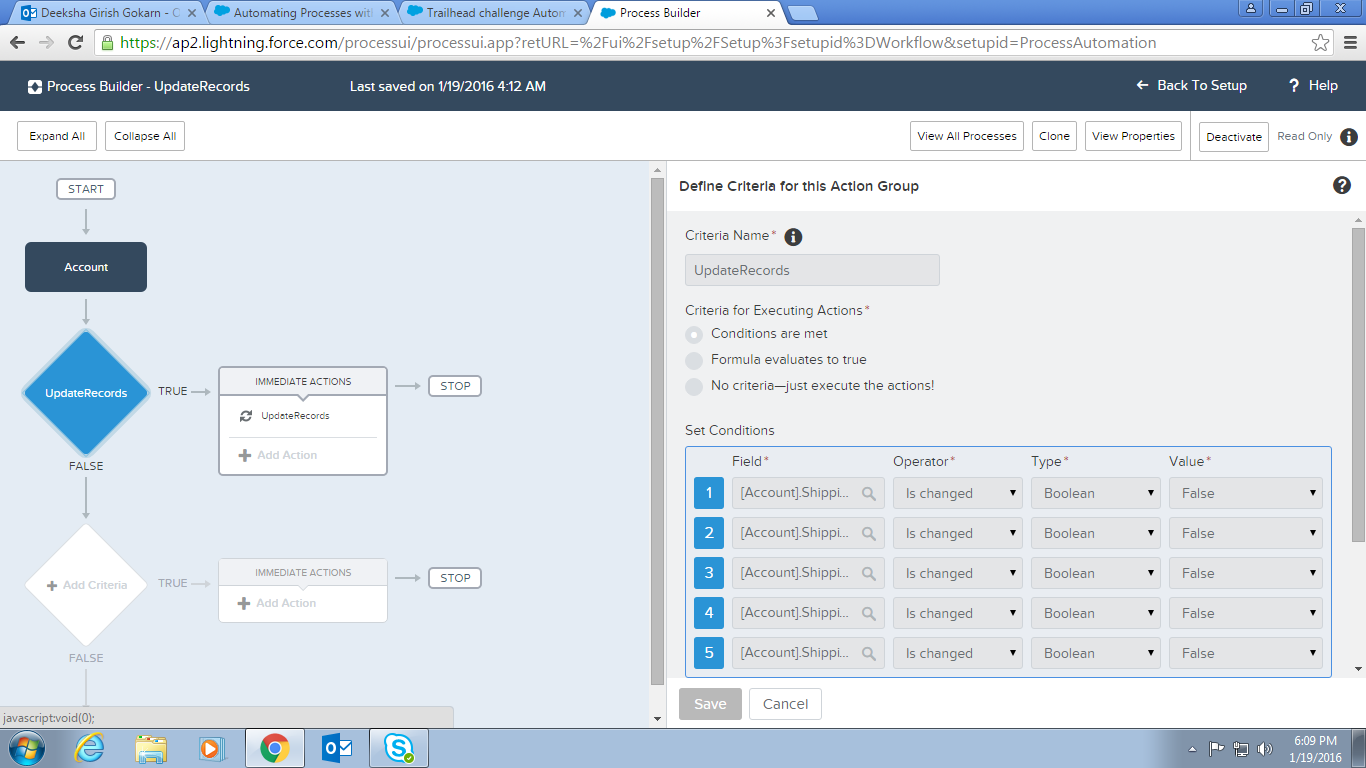Screen dimensions: 1366x768
Task: Click Add Action under UpdateRecords
Action: point(278,455)
